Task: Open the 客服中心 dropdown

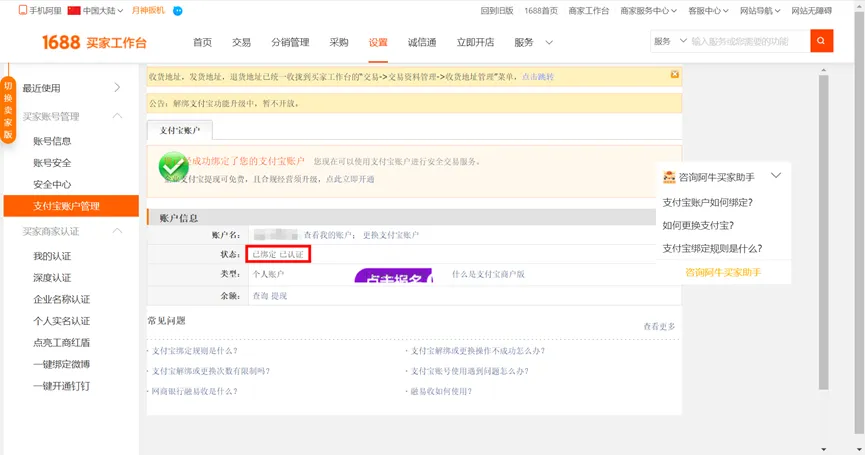Action: [x=708, y=10]
